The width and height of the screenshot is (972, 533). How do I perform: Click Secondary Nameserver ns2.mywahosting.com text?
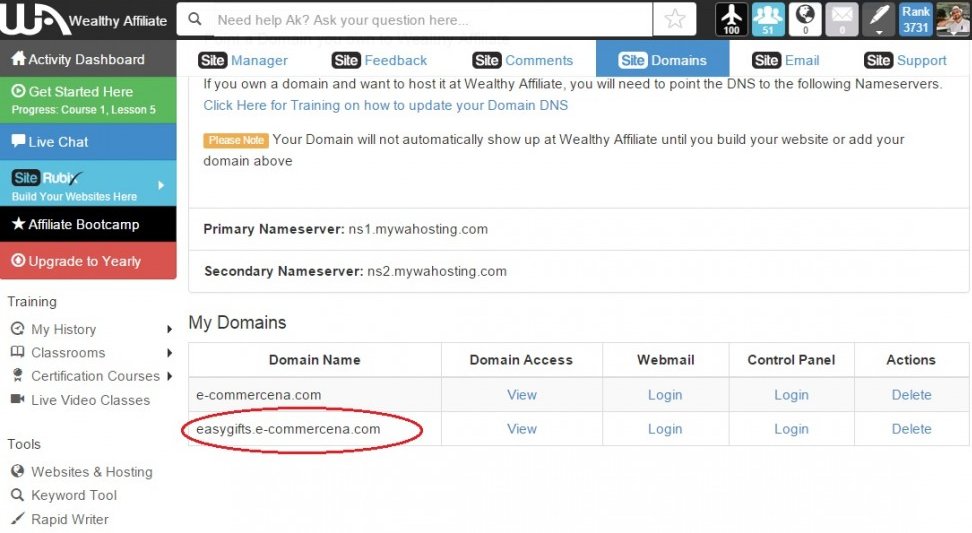[x=355, y=271]
